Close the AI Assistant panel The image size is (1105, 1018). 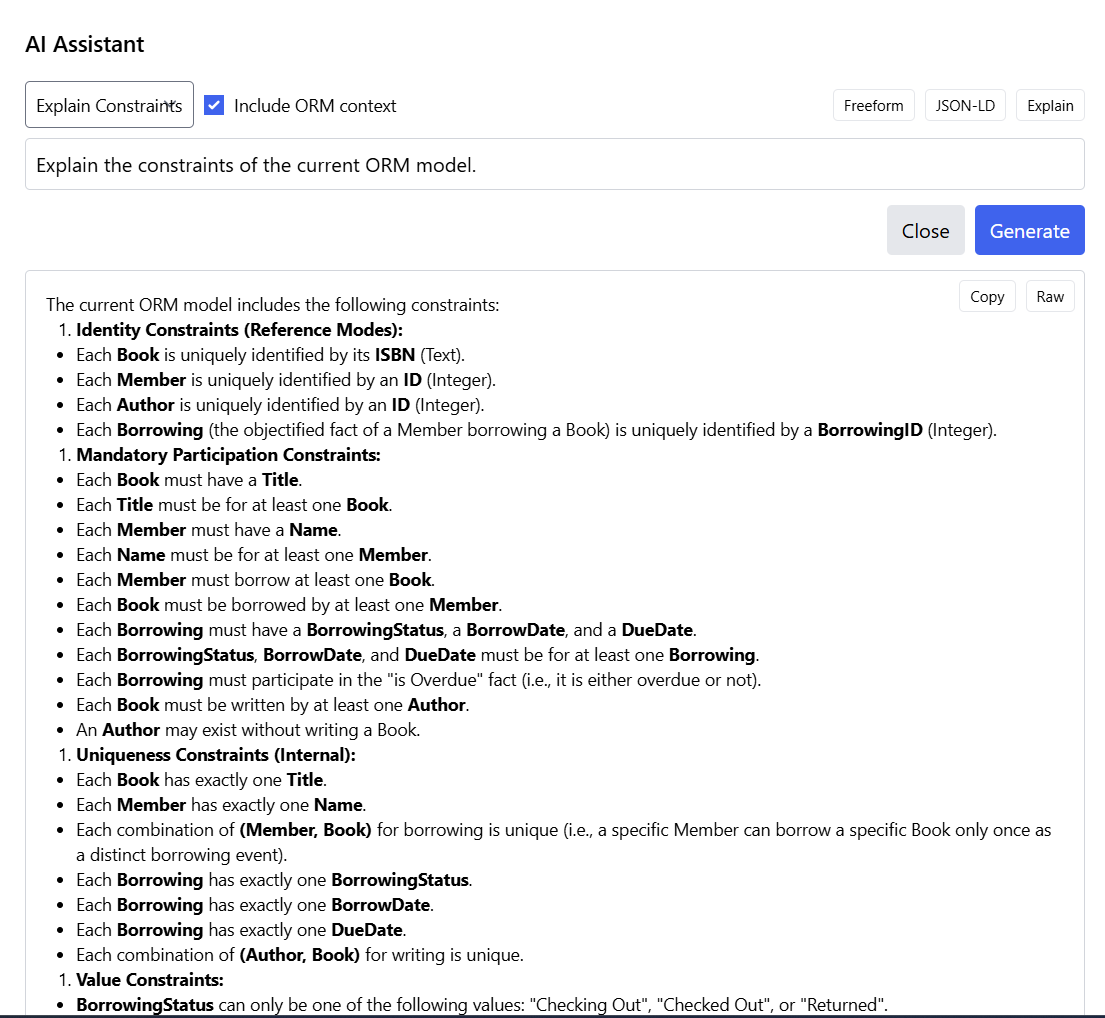[925, 231]
